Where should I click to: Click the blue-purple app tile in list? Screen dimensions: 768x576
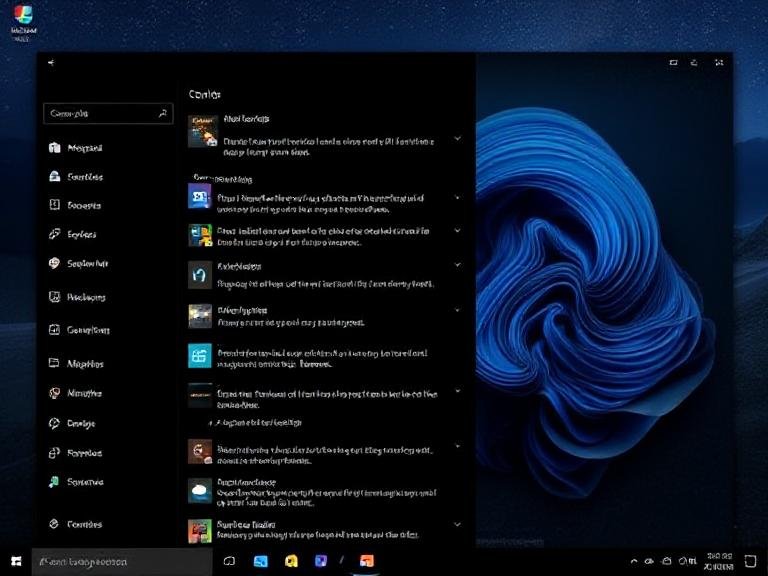(x=200, y=196)
